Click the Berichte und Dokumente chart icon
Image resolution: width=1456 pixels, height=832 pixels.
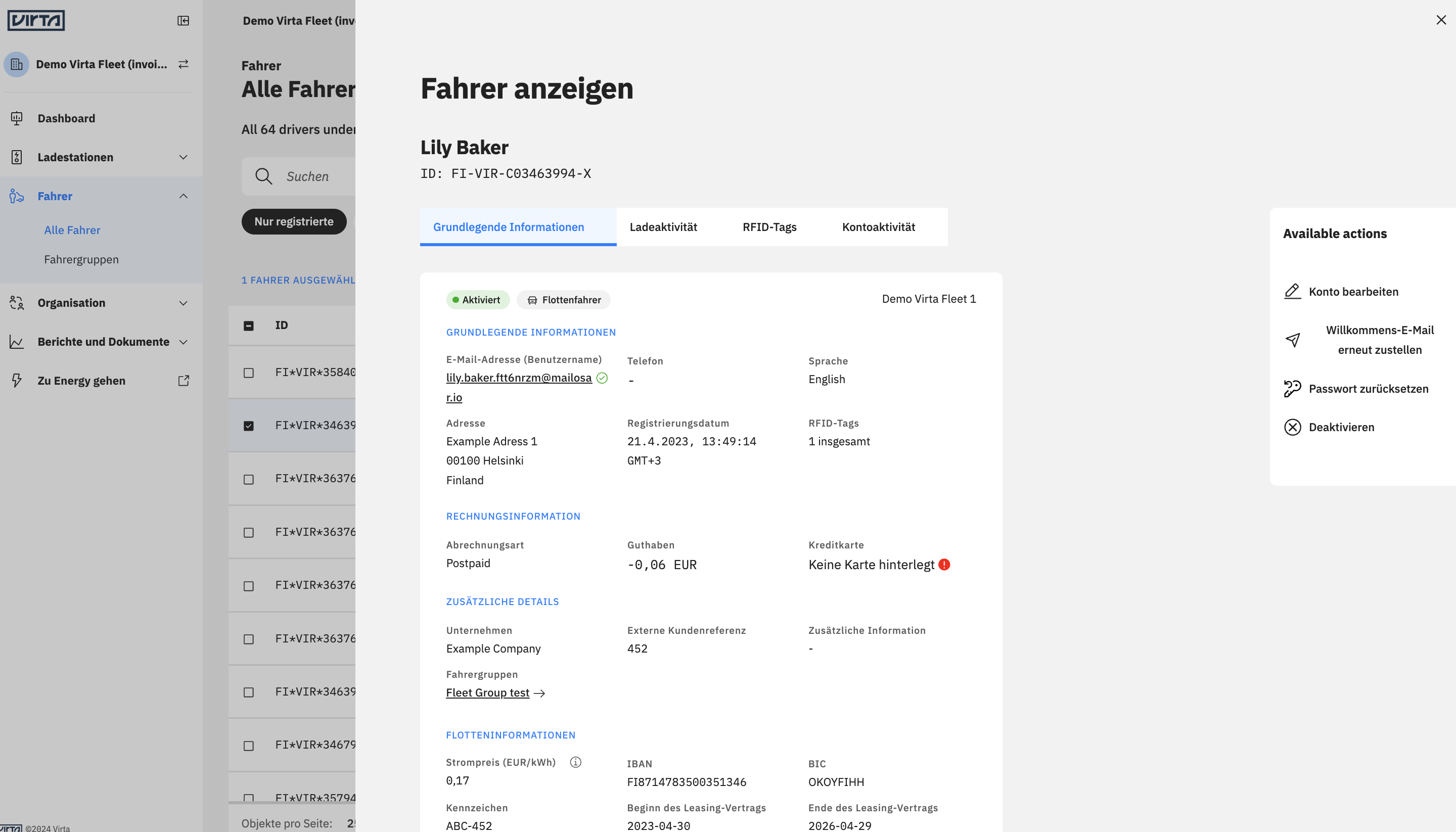tap(17, 342)
